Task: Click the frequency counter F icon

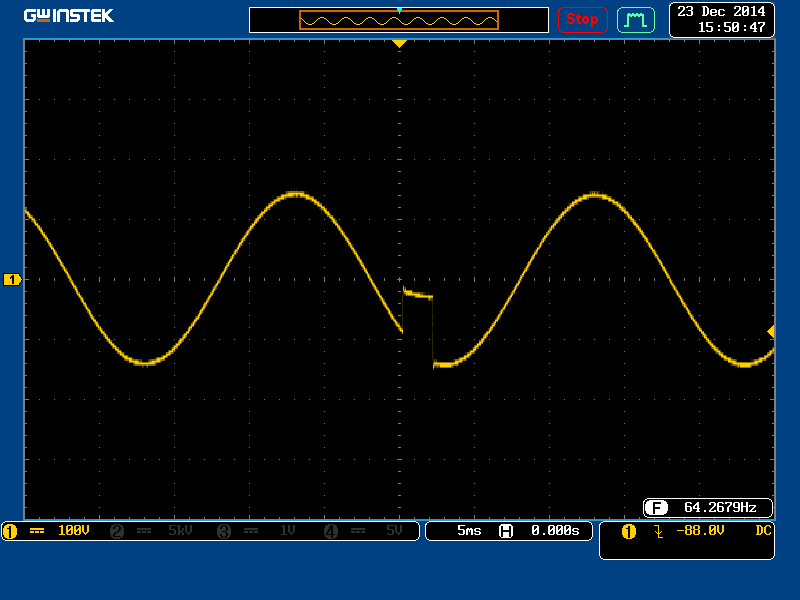Action: 656,507
